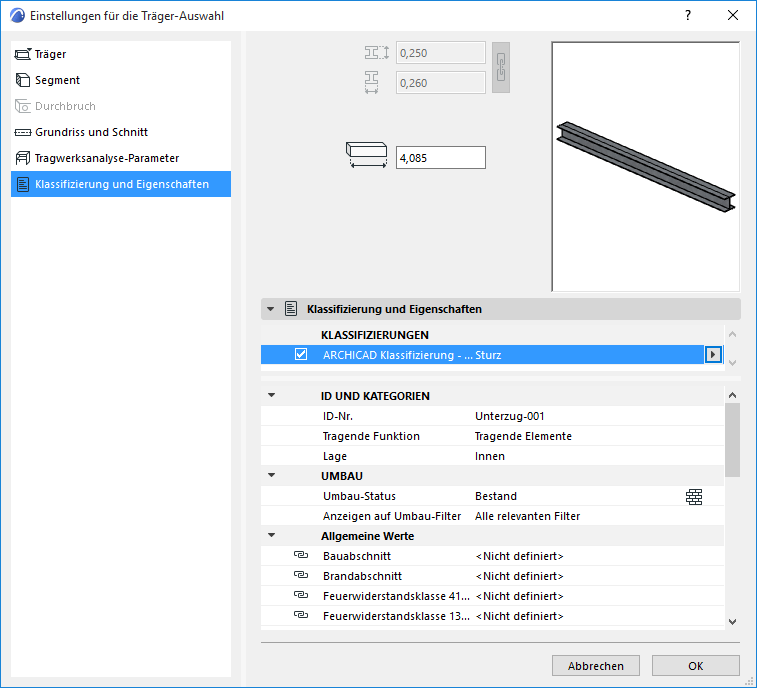Collapse the ID UND KATEGORIEN group

[272, 395]
